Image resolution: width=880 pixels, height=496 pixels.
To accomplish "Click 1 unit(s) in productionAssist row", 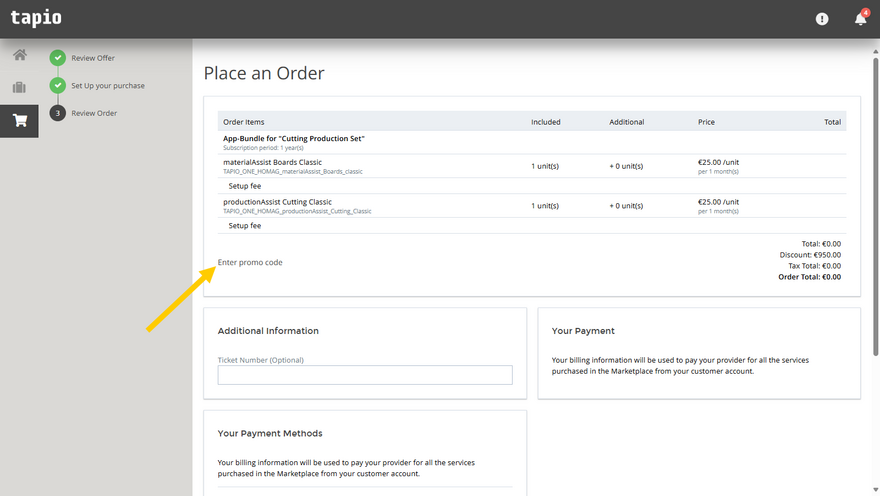I will (x=545, y=206).
